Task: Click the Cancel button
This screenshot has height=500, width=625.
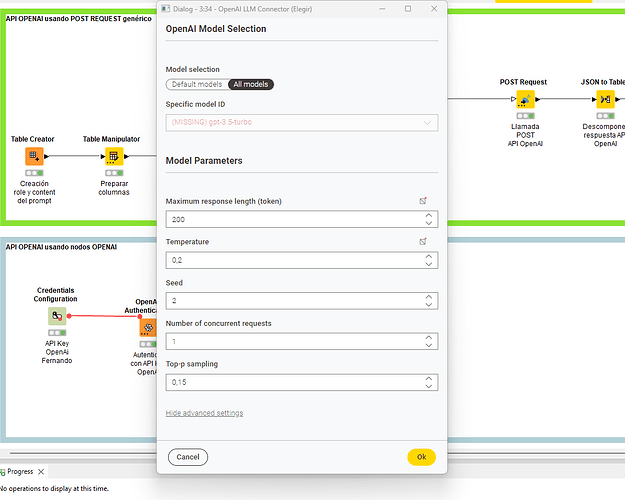Action: (188, 457)
